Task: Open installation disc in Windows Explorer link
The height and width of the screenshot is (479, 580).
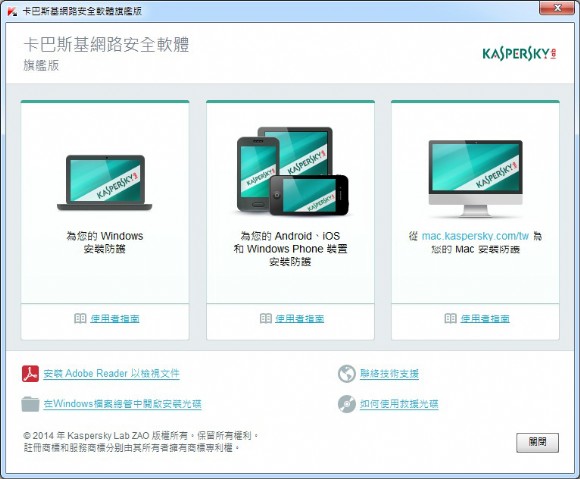Action: (122, 404)
